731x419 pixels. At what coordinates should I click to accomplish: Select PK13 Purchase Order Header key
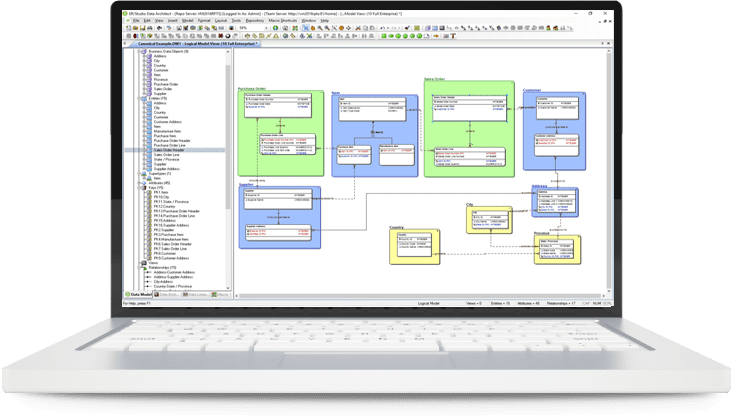(x=177, y=211)
